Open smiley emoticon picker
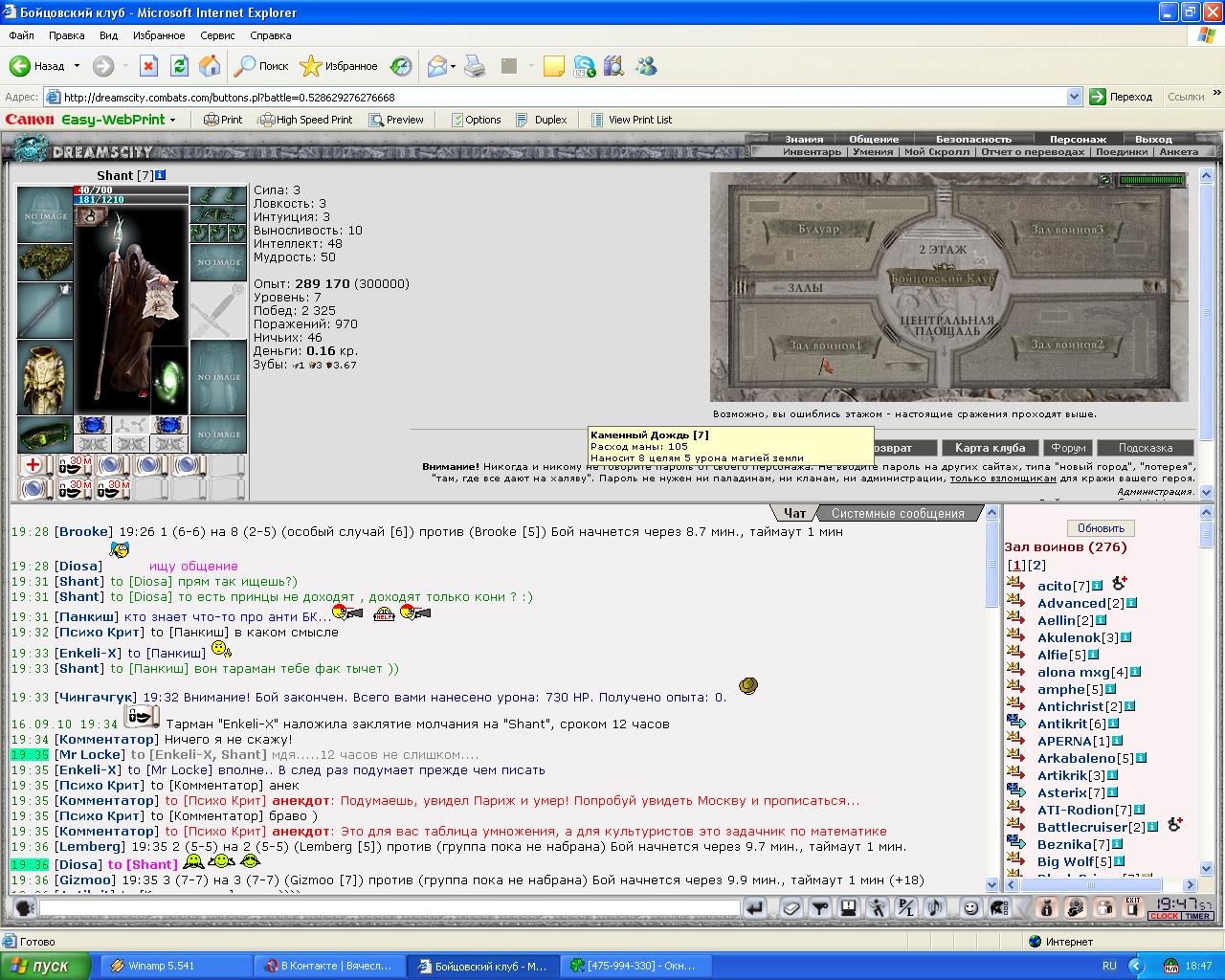Viewport: 1225px width, 980px height. [970, 908]
